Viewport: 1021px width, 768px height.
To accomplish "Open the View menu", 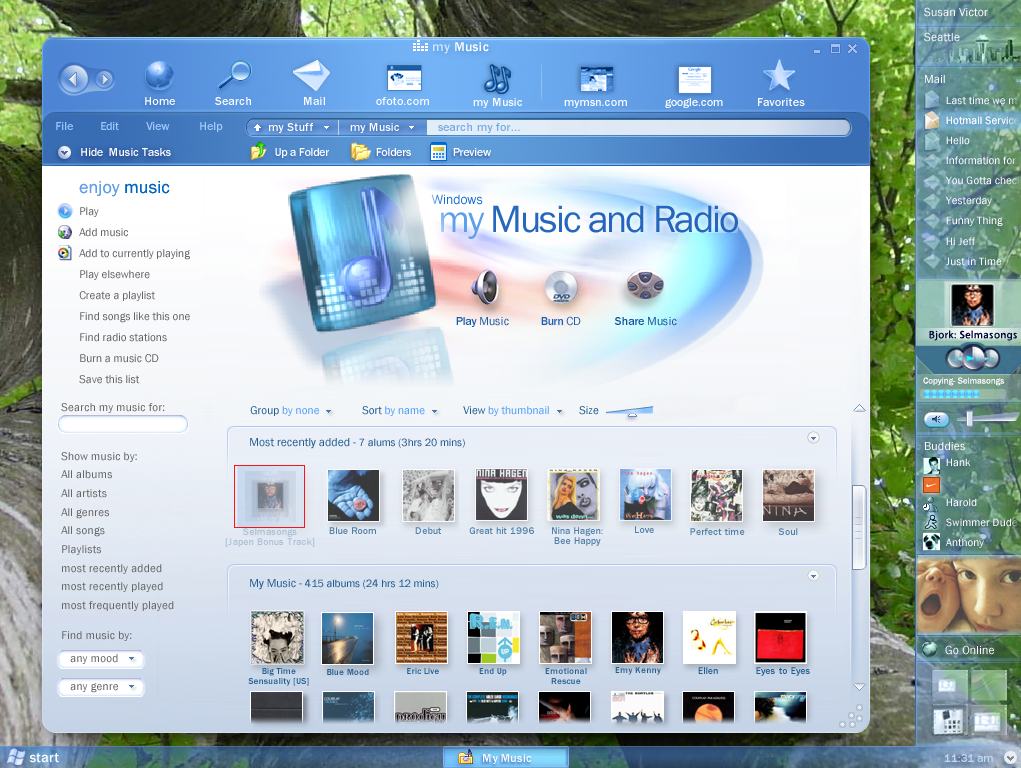I will tap(158, 126).
